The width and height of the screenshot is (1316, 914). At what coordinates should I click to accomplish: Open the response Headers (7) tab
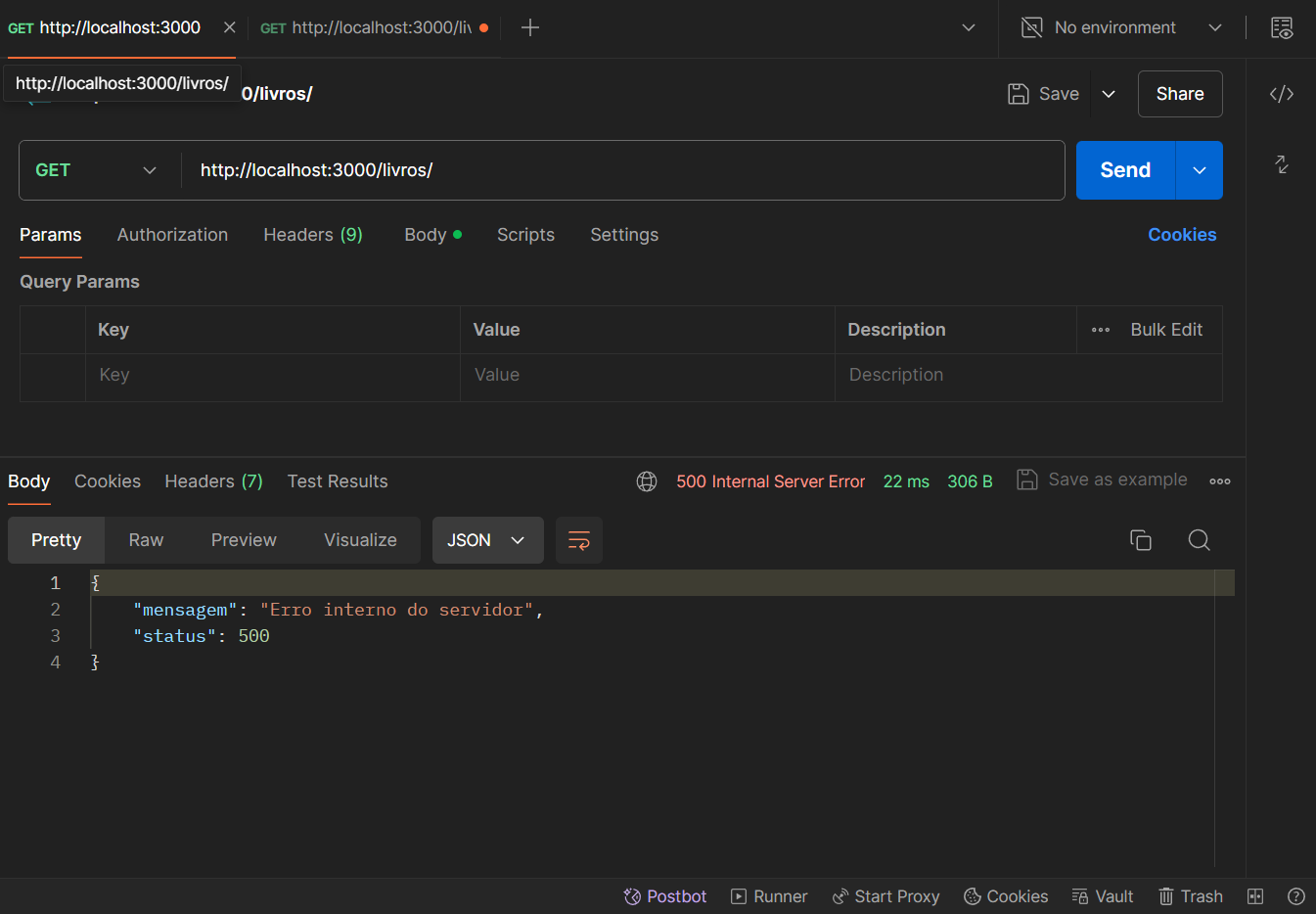tap(213, 481)
